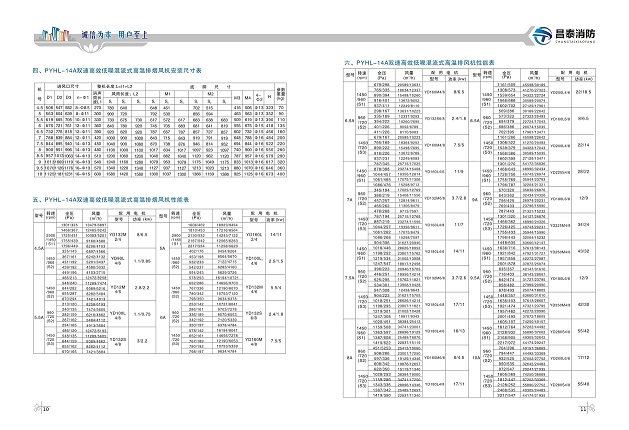Click power value 11/7 in table six

pyautogui.click(x=459, y=225)
